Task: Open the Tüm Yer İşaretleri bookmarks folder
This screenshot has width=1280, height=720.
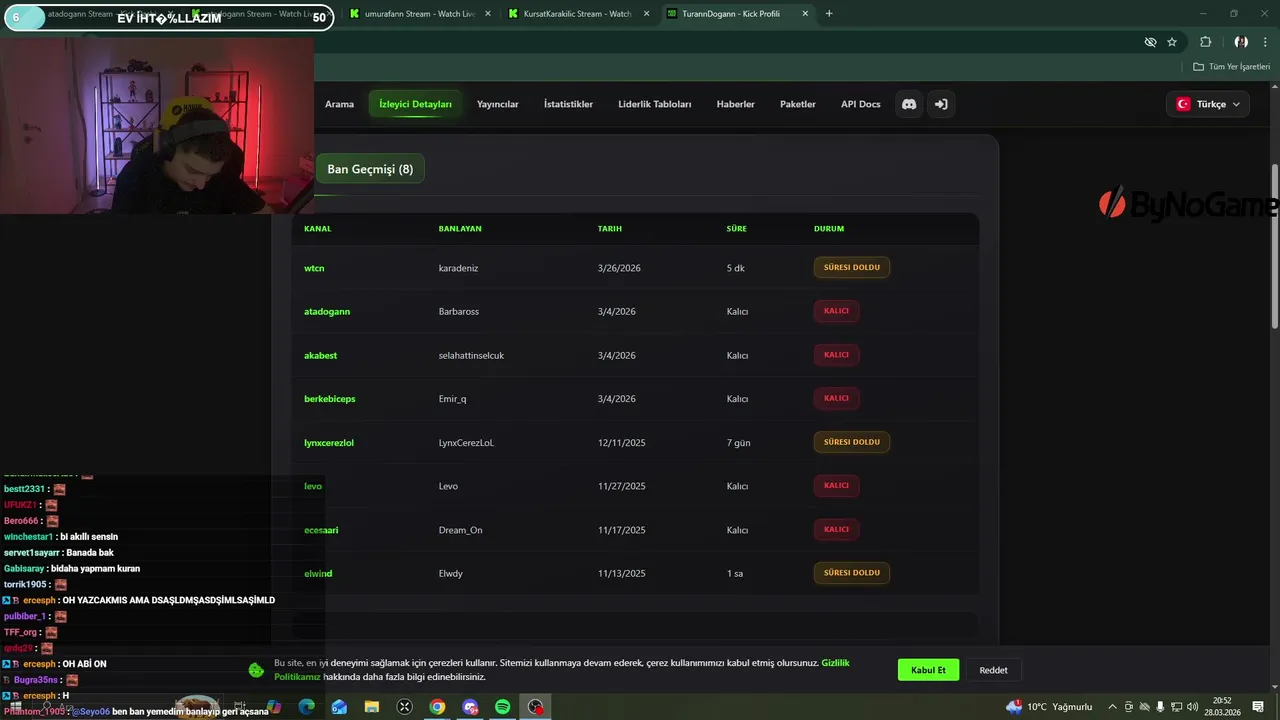Action: (x=1232, y=66)
